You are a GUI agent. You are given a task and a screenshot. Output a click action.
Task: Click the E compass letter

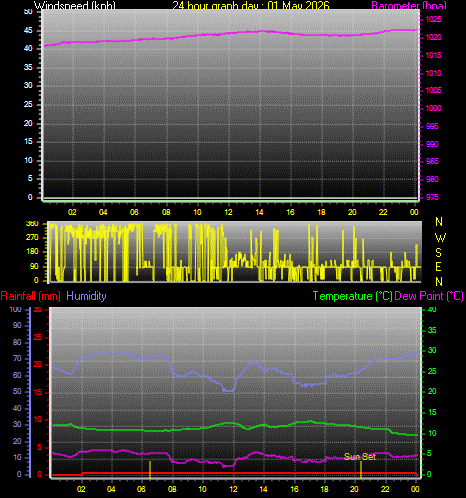[x=438, y=267]
